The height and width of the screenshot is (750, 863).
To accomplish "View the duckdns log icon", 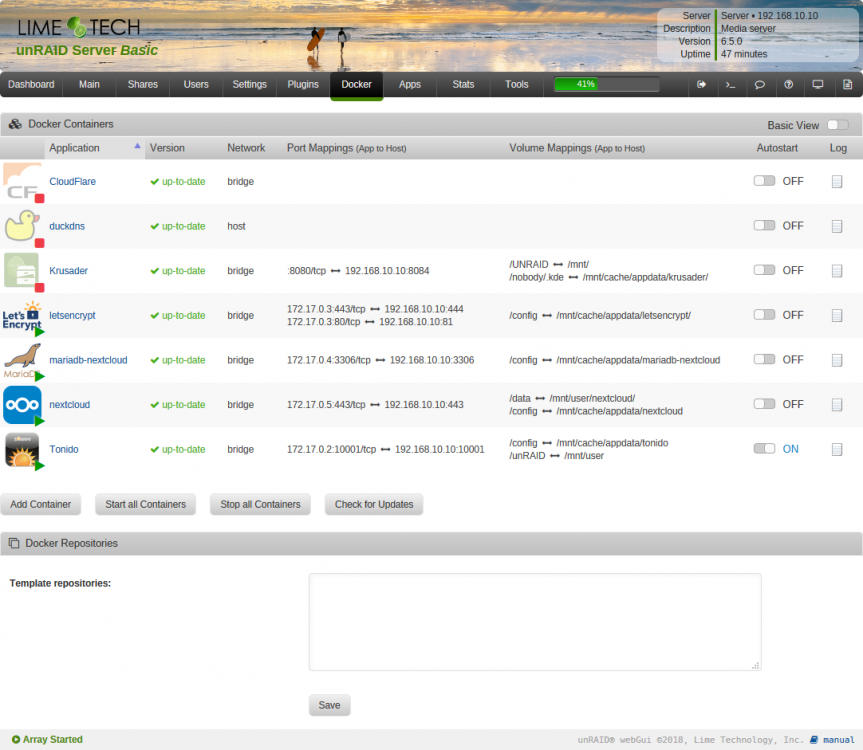I will pos(837,226).
